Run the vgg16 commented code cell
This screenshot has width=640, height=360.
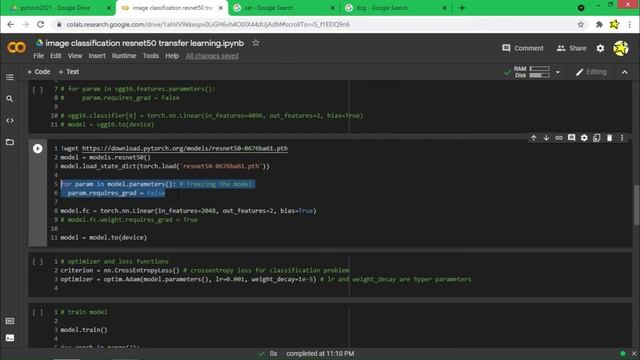click(38, 90)
